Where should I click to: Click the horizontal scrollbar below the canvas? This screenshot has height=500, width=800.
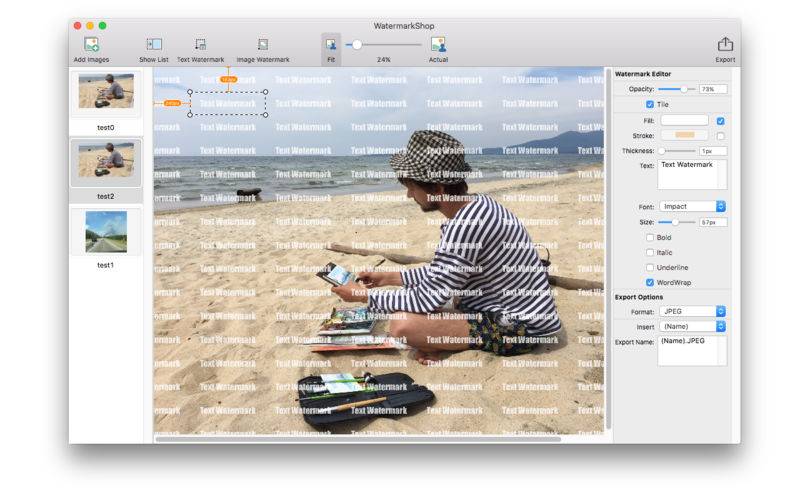pos(357,439)
